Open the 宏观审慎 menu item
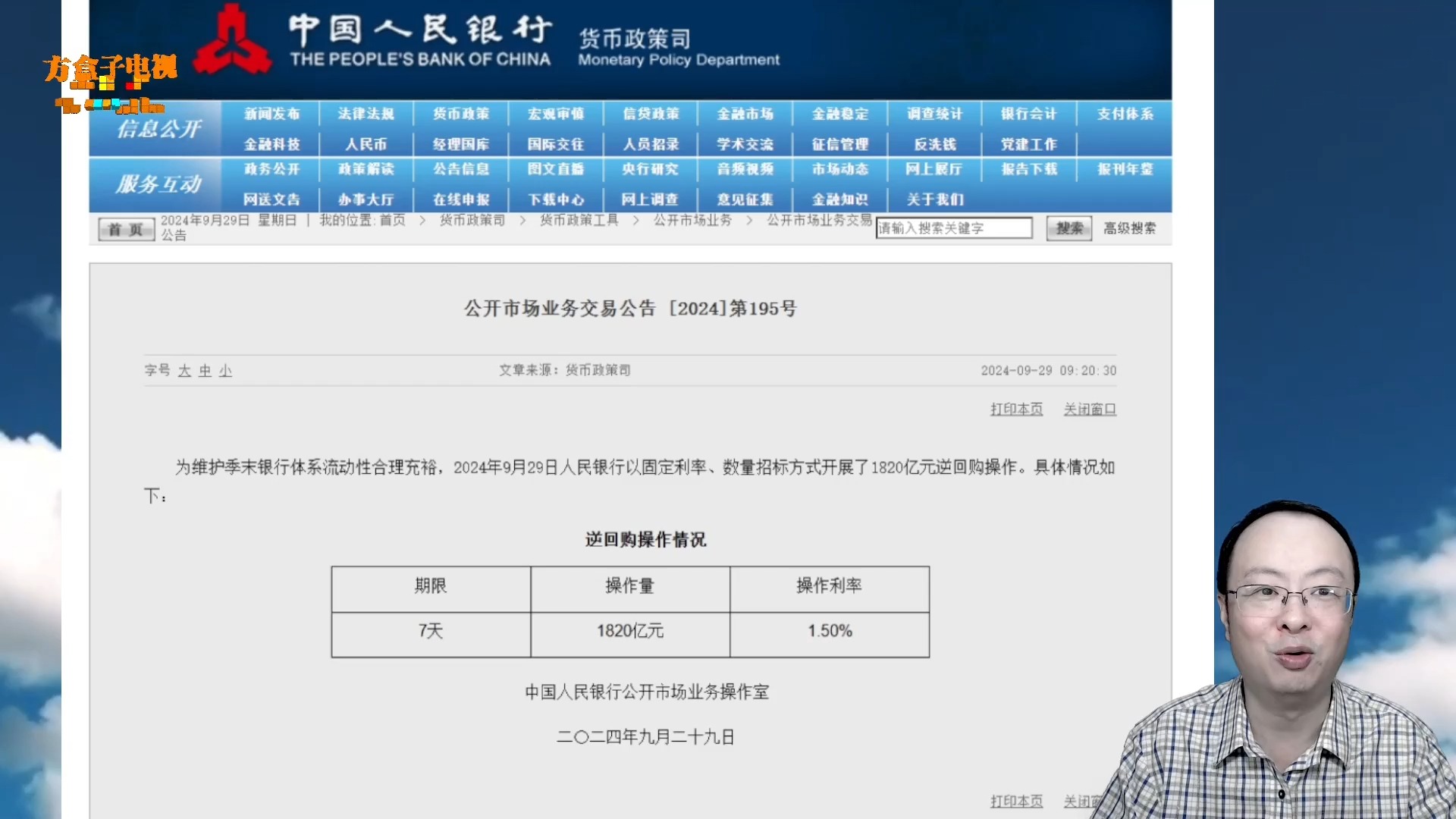Viewport: 1456px width, 819px height. pos(556,114)
